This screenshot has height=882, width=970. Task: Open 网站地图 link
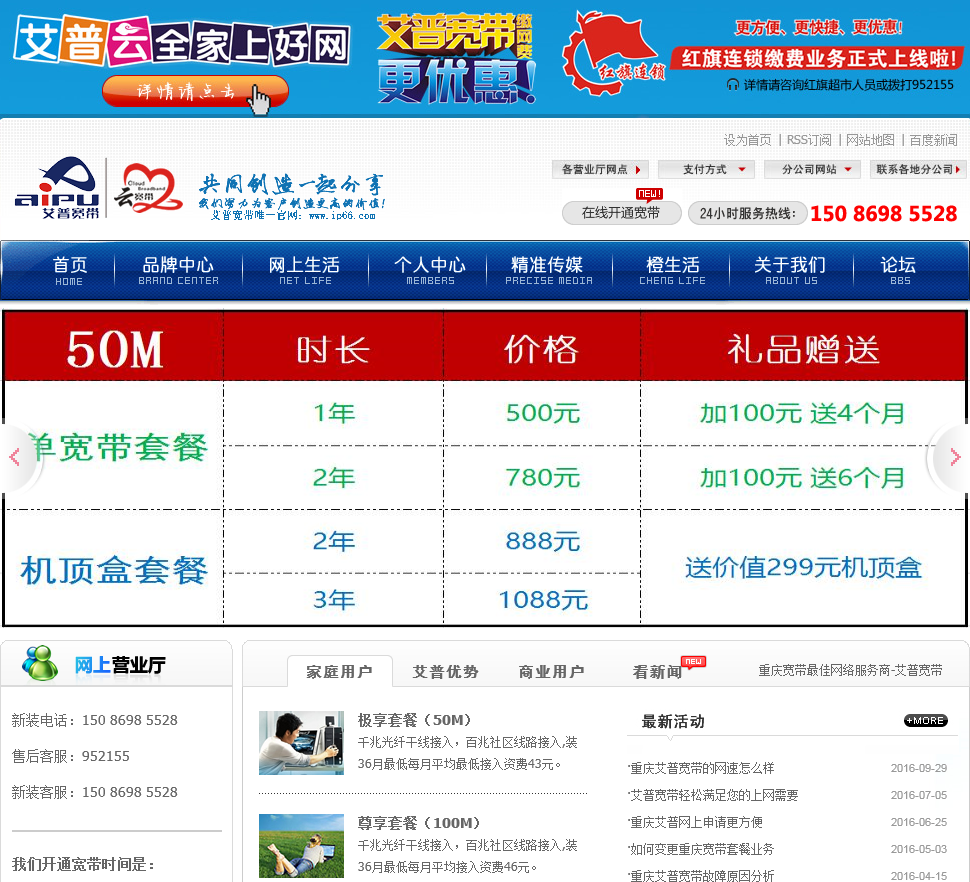point(870,140)
